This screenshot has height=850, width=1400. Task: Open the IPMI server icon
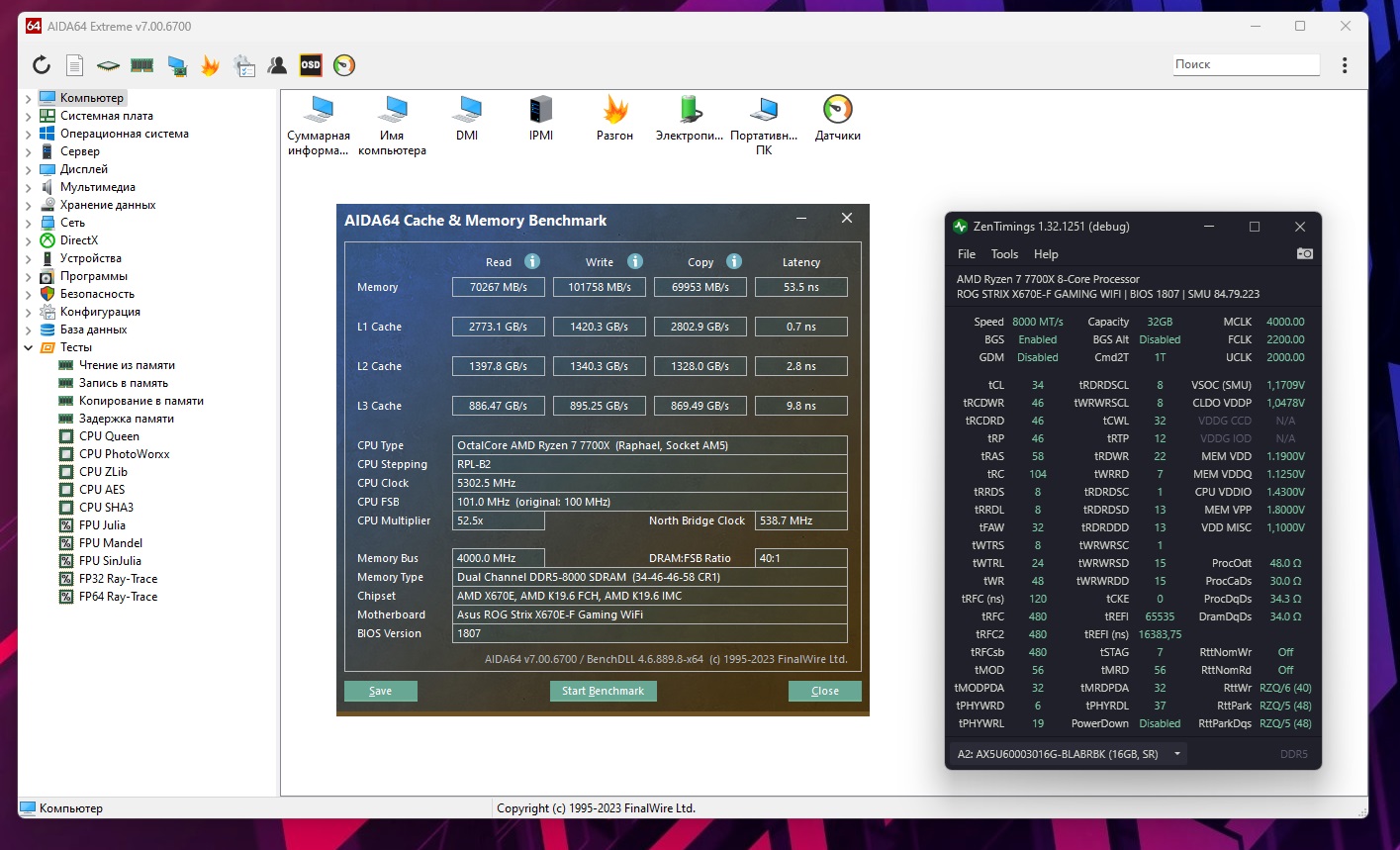[541, 119]
